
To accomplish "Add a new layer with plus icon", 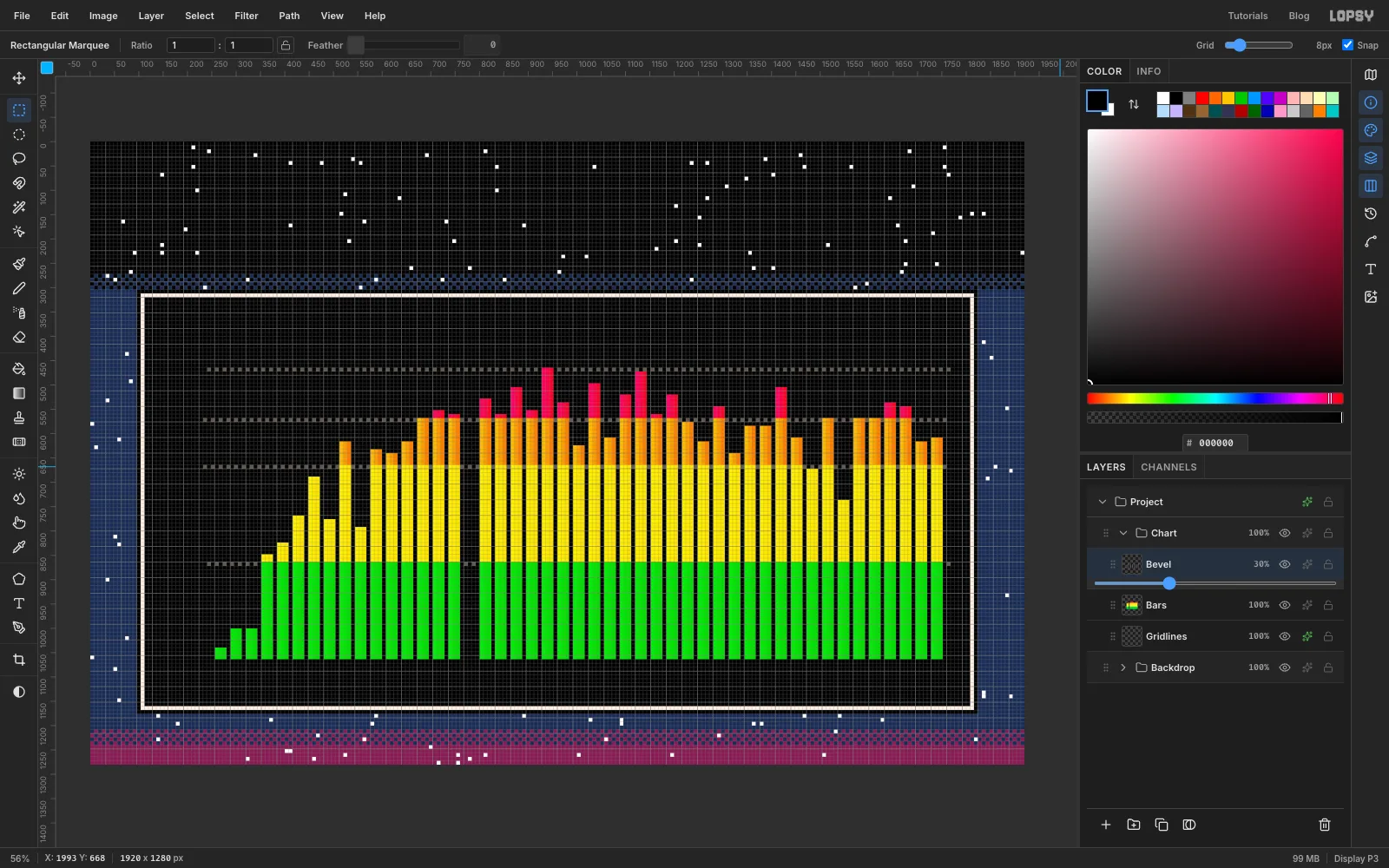I will [1106, 825].
